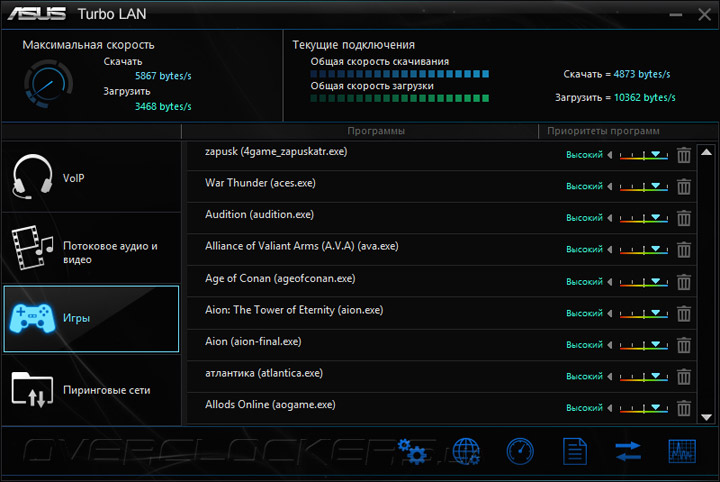Click the 3468 bytes/s upload value

tap(163, 106)
